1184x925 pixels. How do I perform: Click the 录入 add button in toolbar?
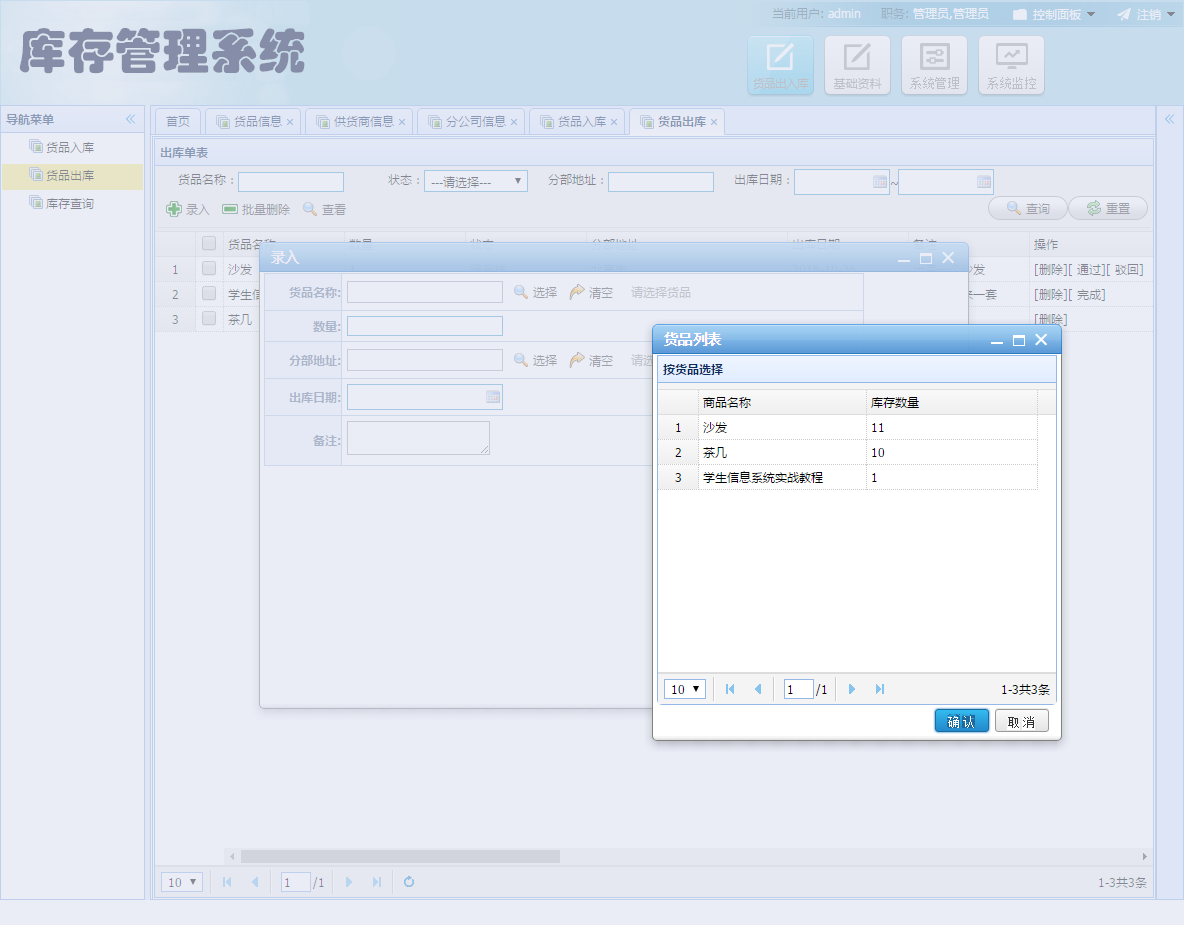pos(188,209)
